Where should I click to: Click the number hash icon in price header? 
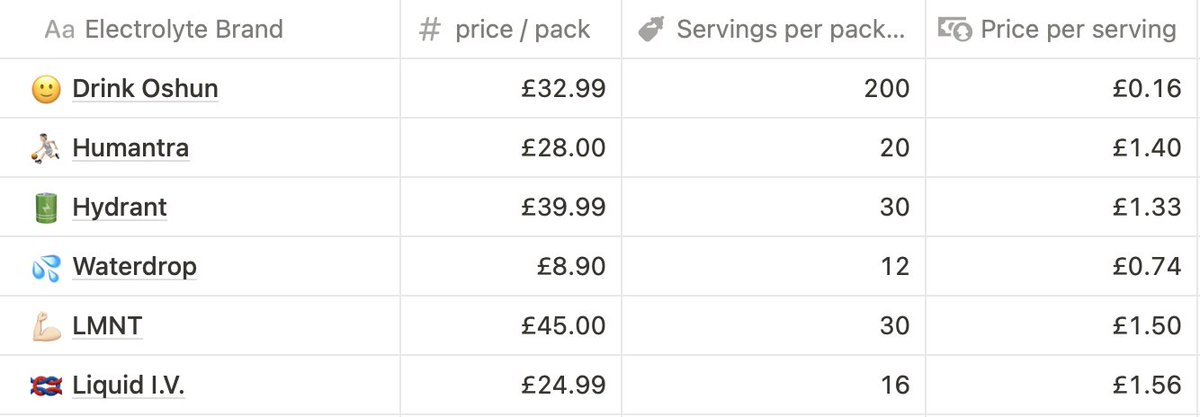[430, 29]
